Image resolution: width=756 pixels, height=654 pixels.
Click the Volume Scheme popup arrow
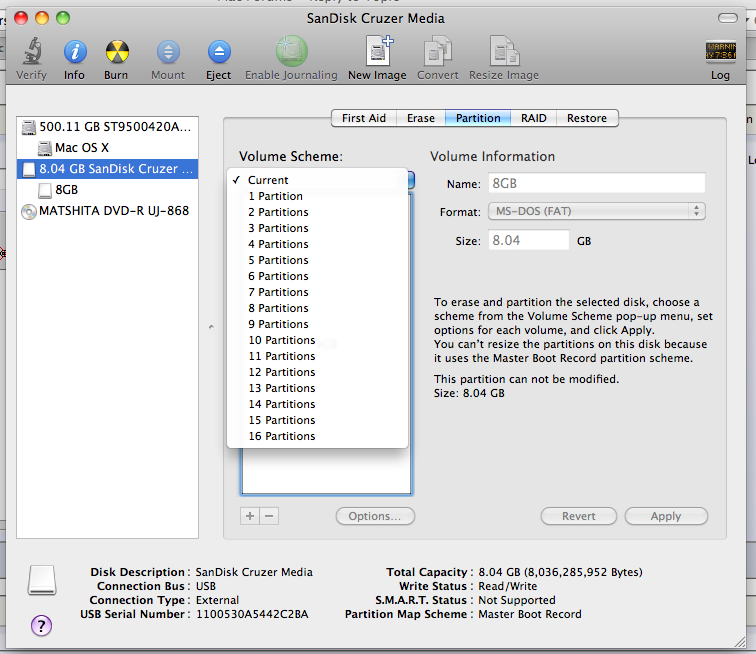click(411, 180)
